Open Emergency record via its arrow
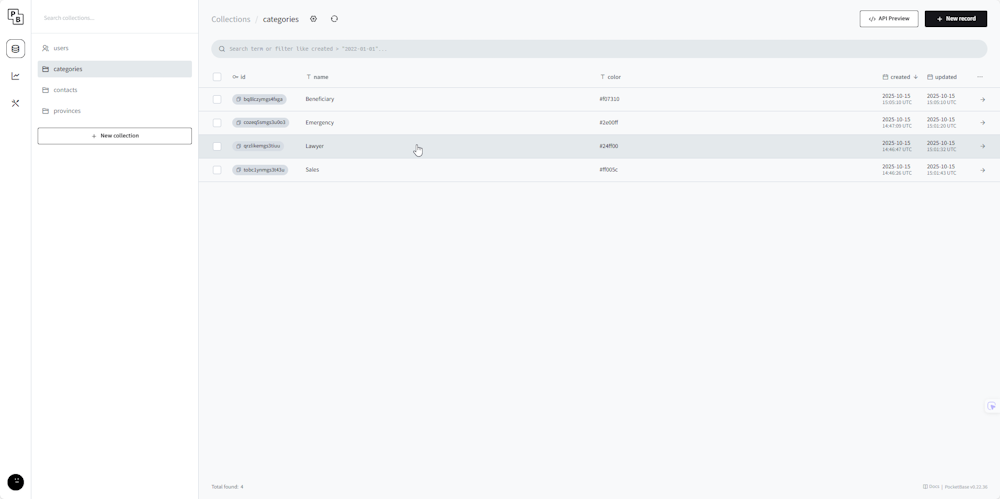Viewport: 1000px width, 499px height. click(982, 123)
